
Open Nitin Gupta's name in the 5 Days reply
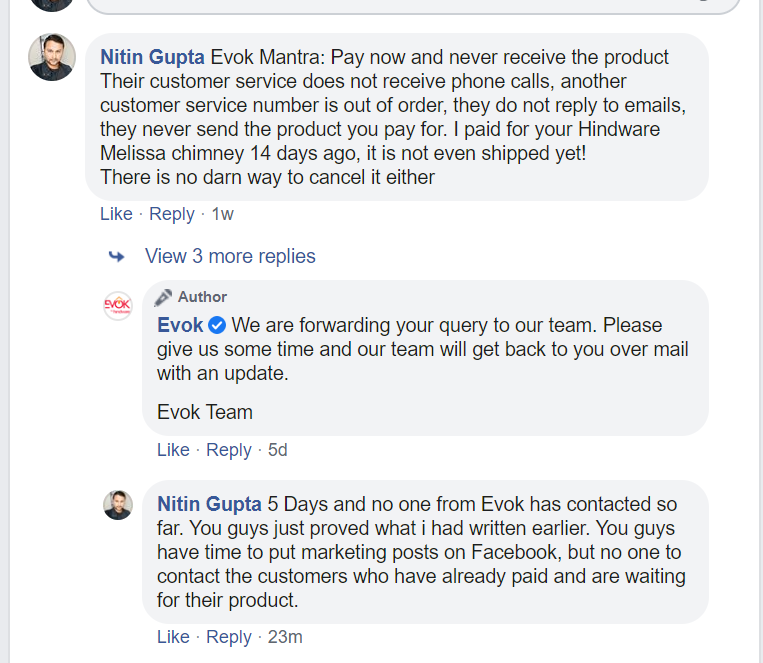point(210,504)
